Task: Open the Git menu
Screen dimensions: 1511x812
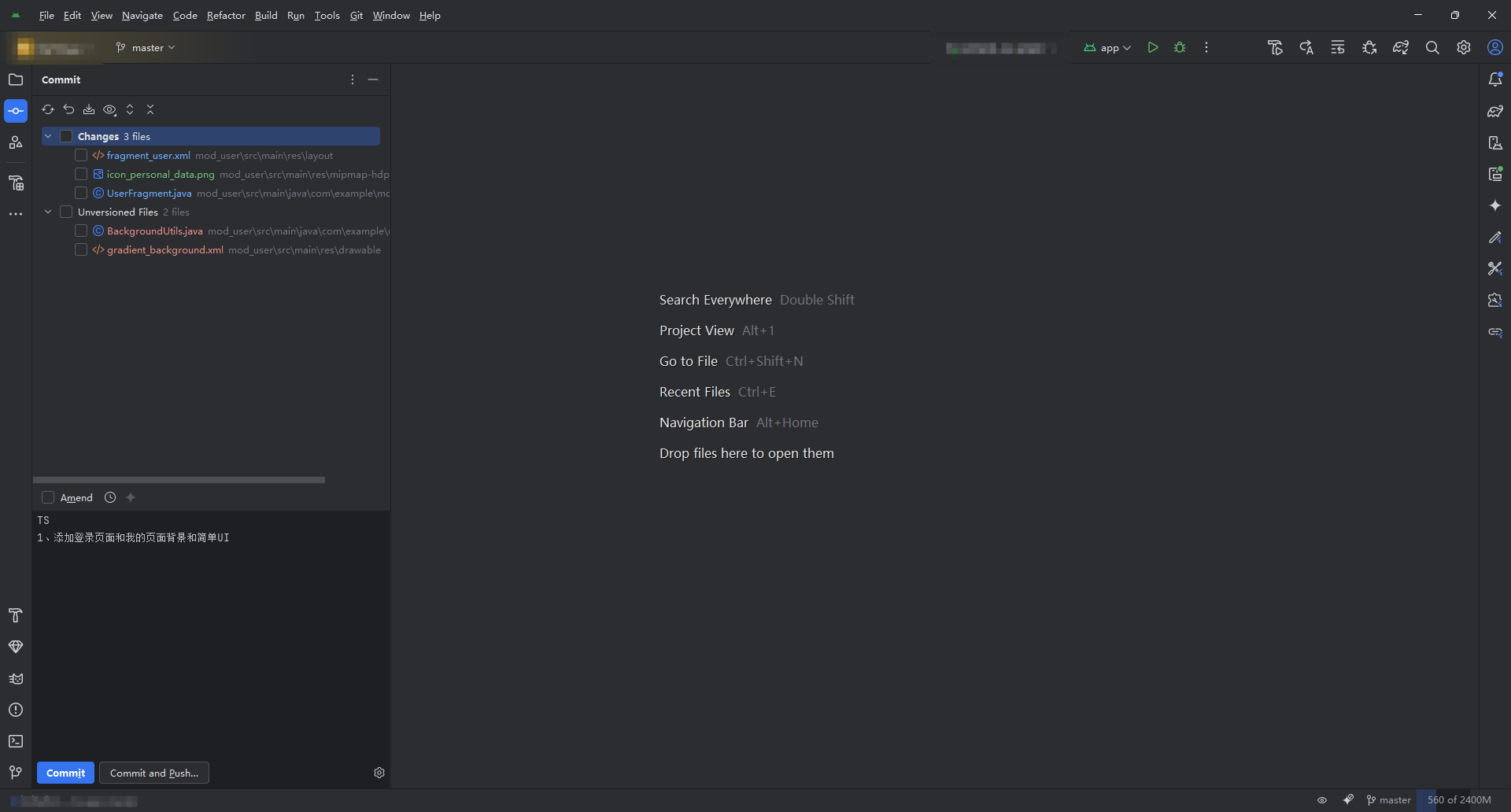Action: pyautogui.click(x=356, y=15)
